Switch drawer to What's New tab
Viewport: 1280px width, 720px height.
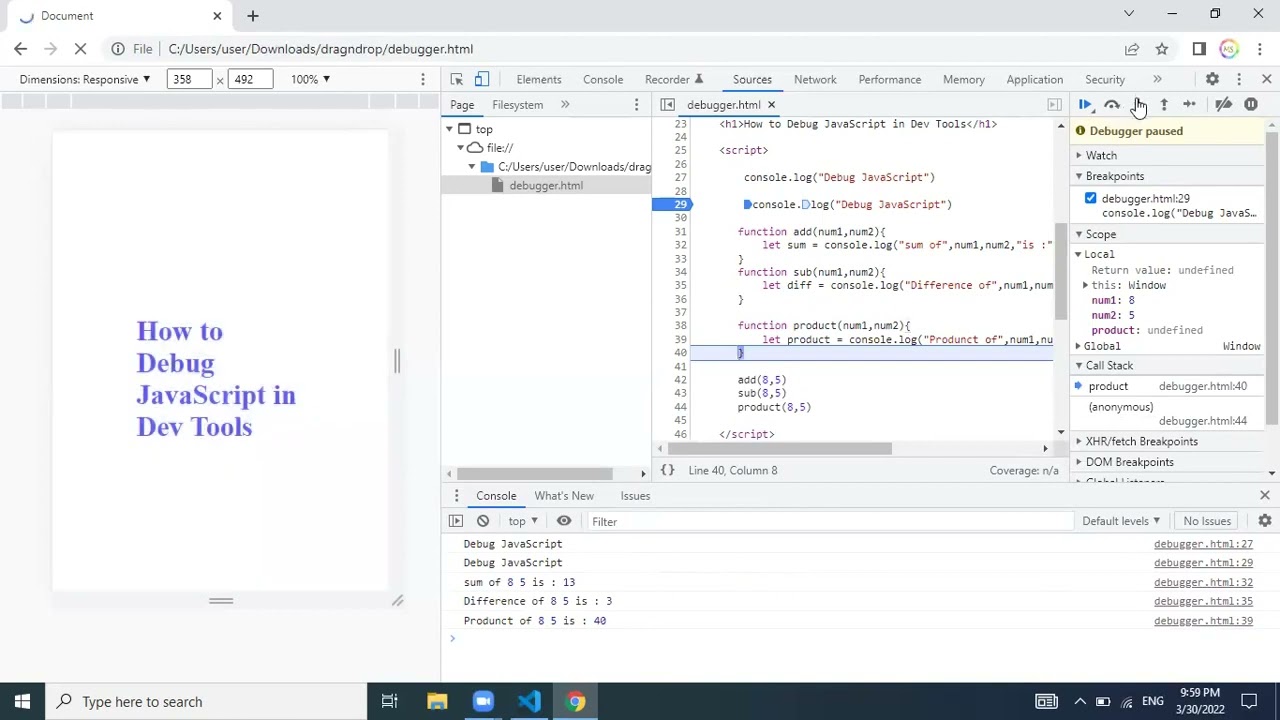pos(564,496)
